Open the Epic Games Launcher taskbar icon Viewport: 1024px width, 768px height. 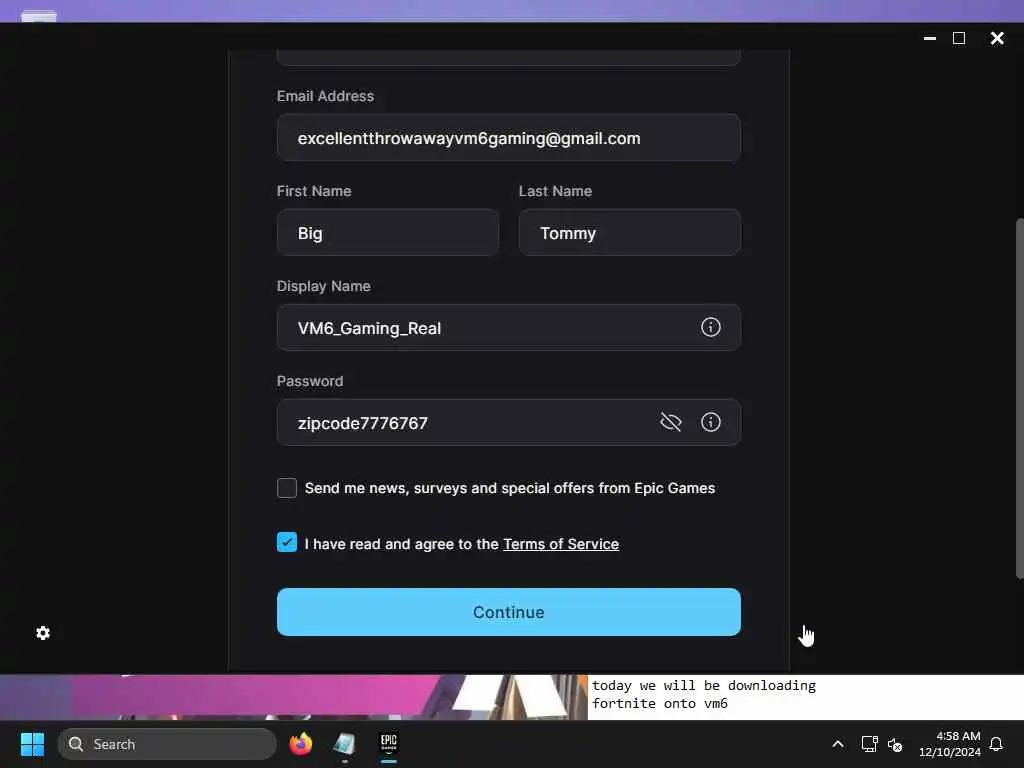tap(389, 744)
